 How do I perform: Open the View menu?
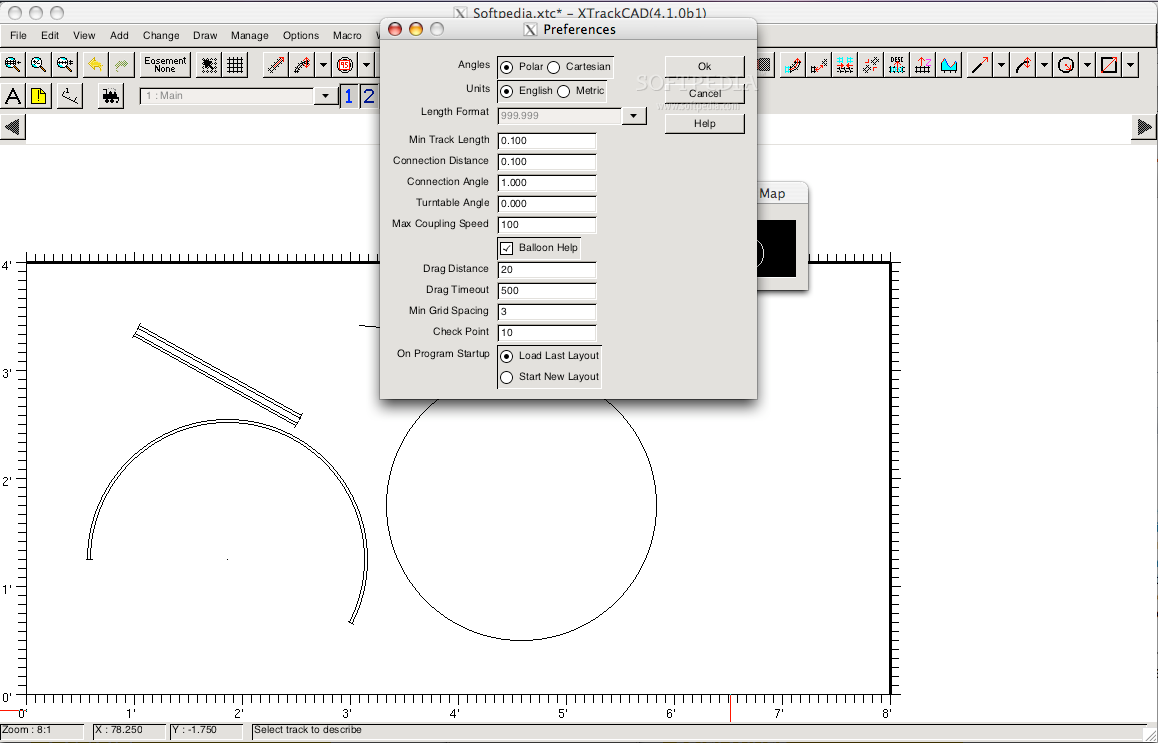84,35
